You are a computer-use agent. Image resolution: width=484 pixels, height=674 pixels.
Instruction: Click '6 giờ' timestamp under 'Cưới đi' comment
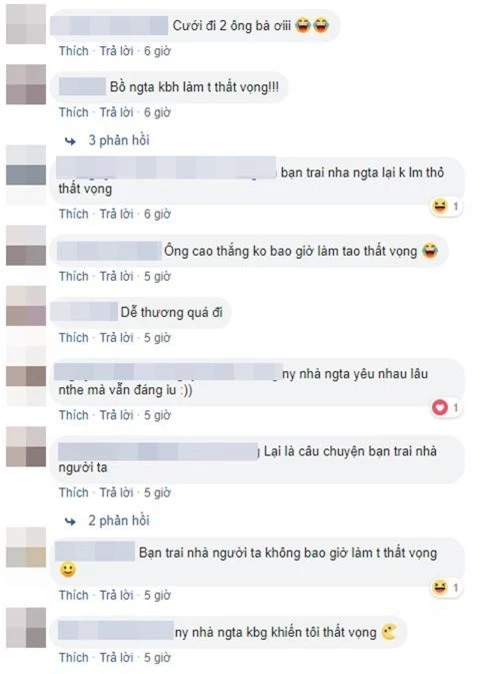tap(157, 51)
